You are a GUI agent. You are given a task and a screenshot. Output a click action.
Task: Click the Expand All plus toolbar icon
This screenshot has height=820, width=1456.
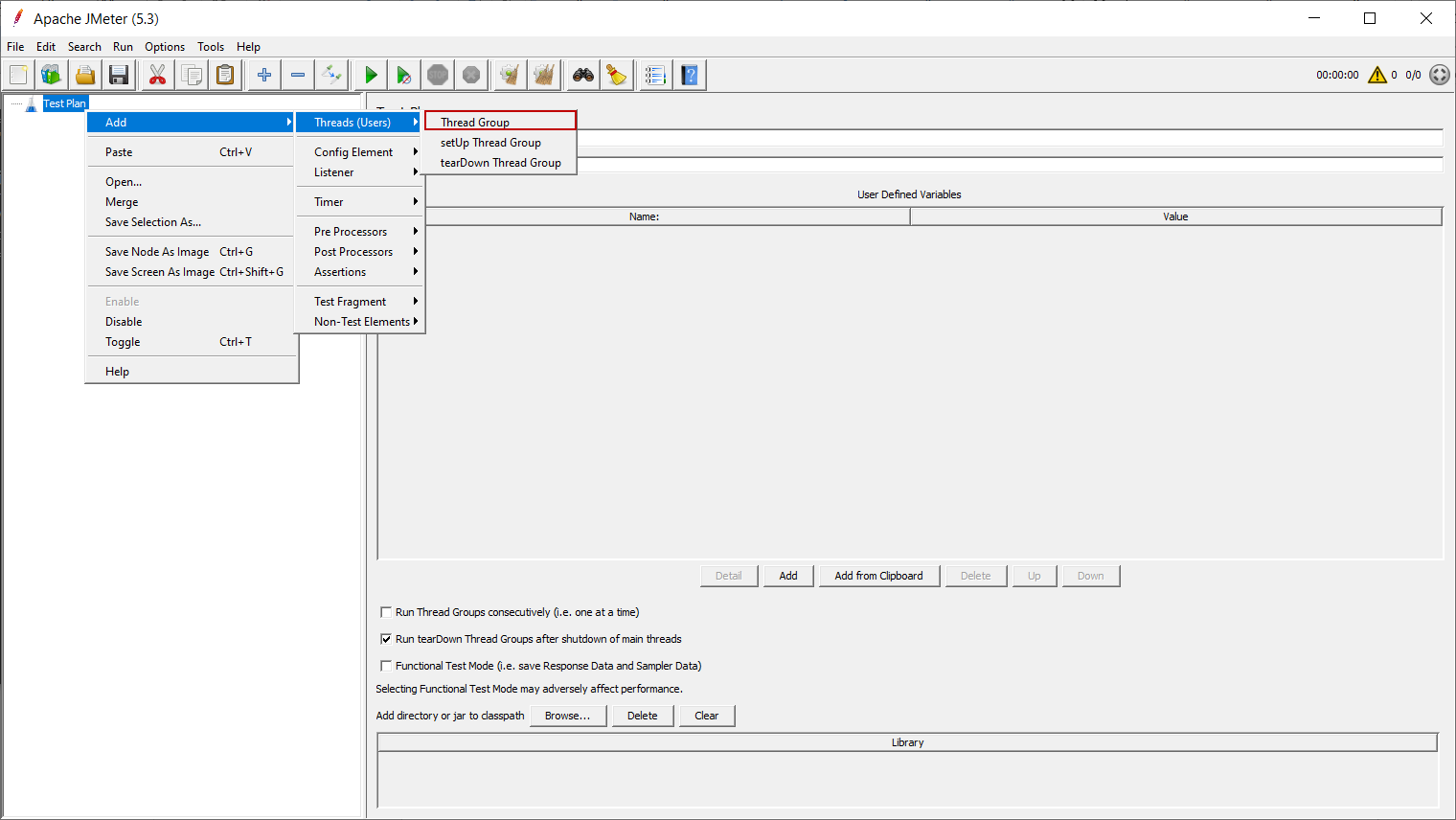pos(264,75)
